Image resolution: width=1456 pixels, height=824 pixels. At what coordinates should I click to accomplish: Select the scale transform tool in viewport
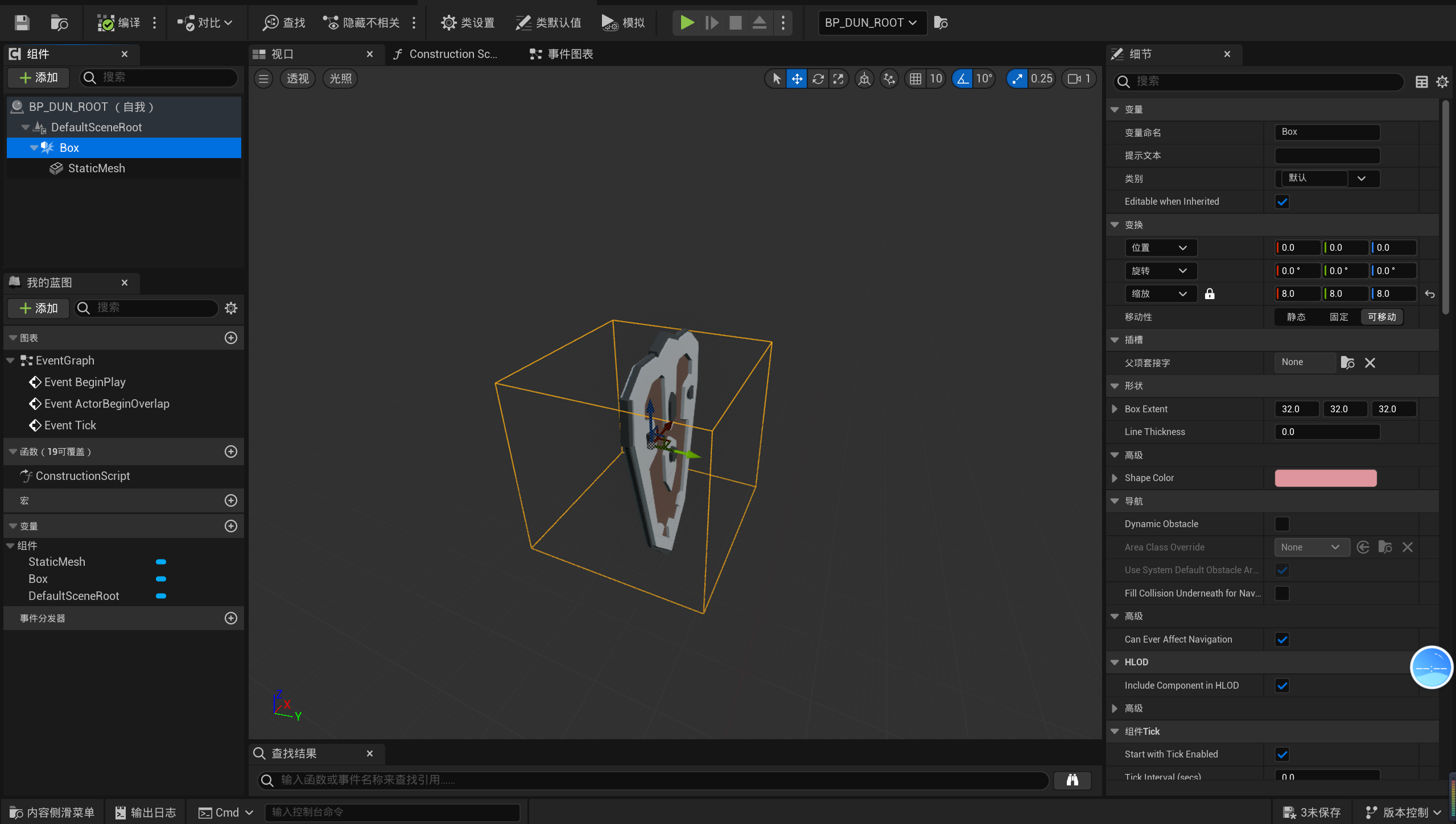click(x=838, y=79)
